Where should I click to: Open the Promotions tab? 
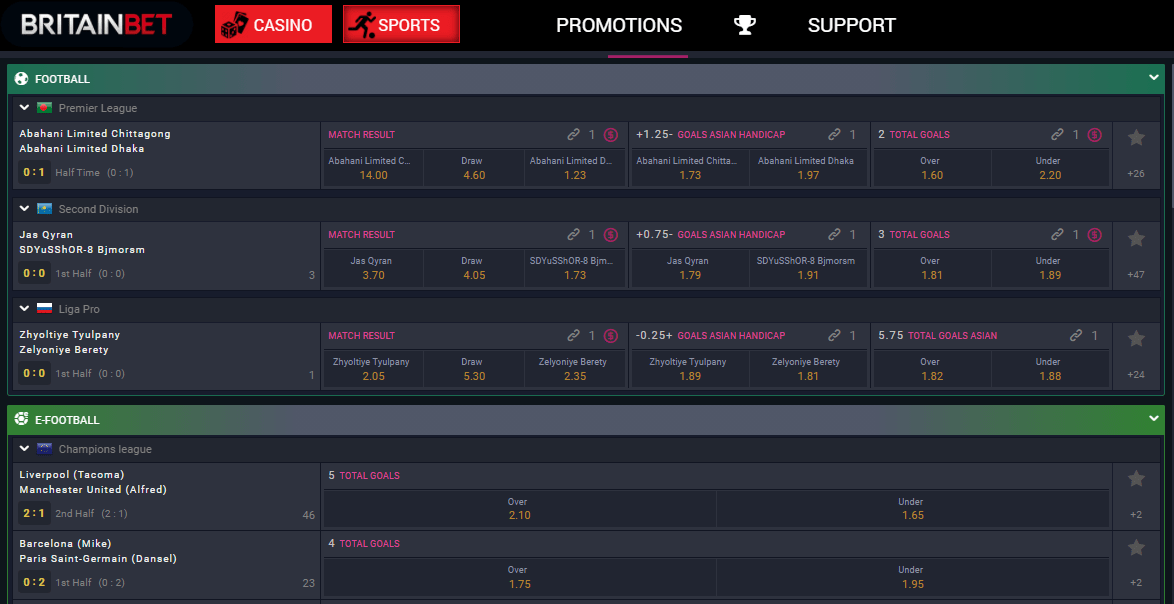click(x=619, y=26)
